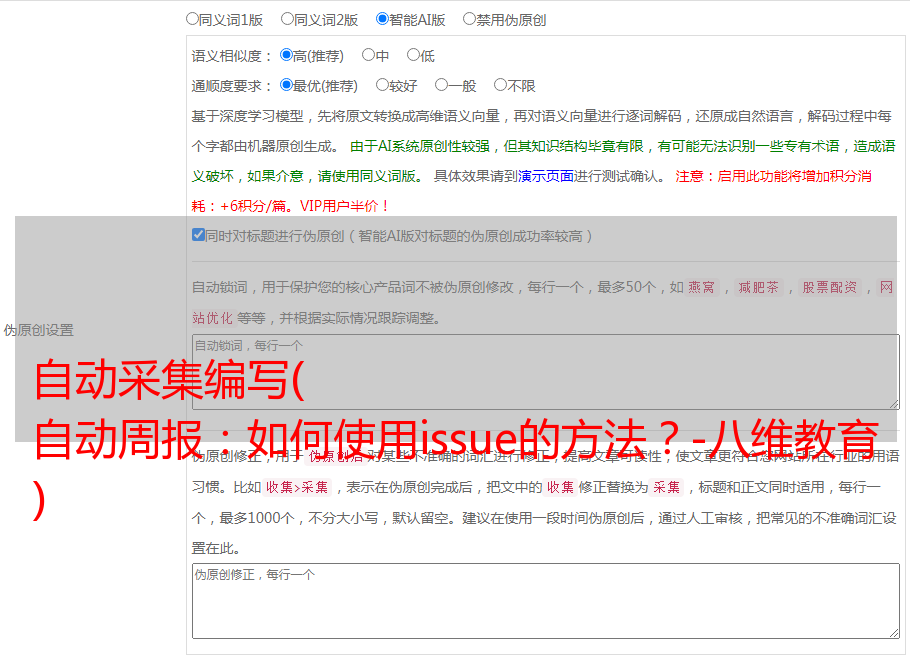Click resize handle of 自动锁词 textarea

pos(894,404)
